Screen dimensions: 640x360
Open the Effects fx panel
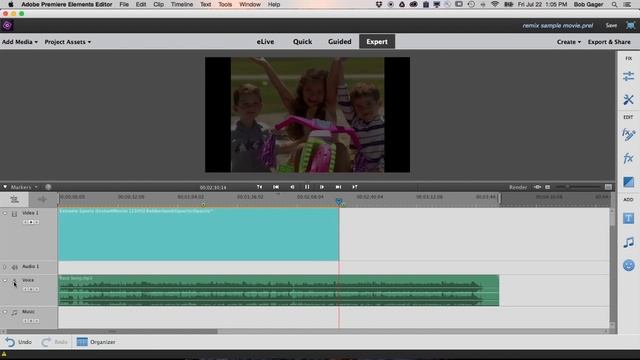click(x=629, y=158)
